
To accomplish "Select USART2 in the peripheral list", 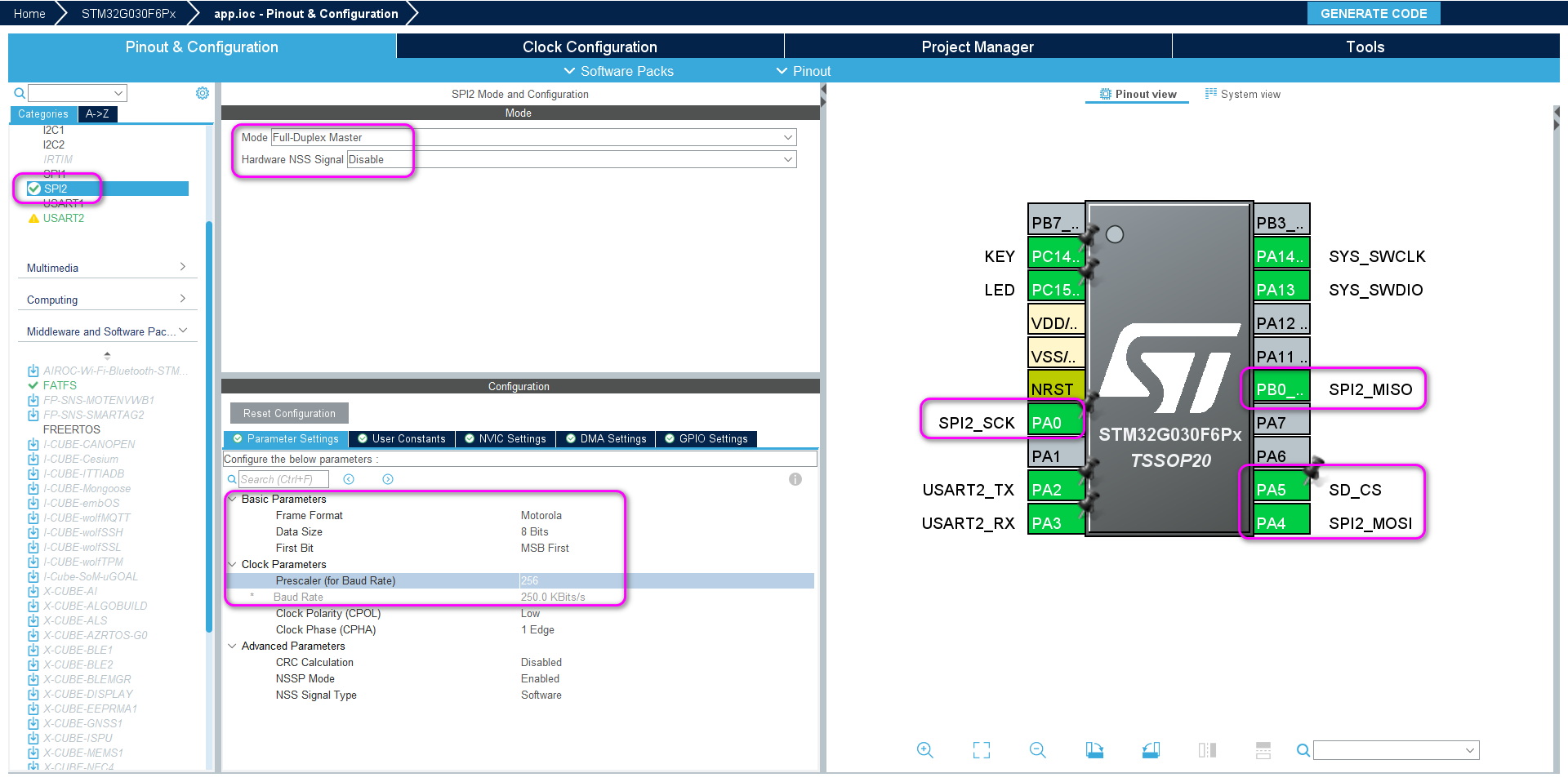I will (x=64, y=218).
